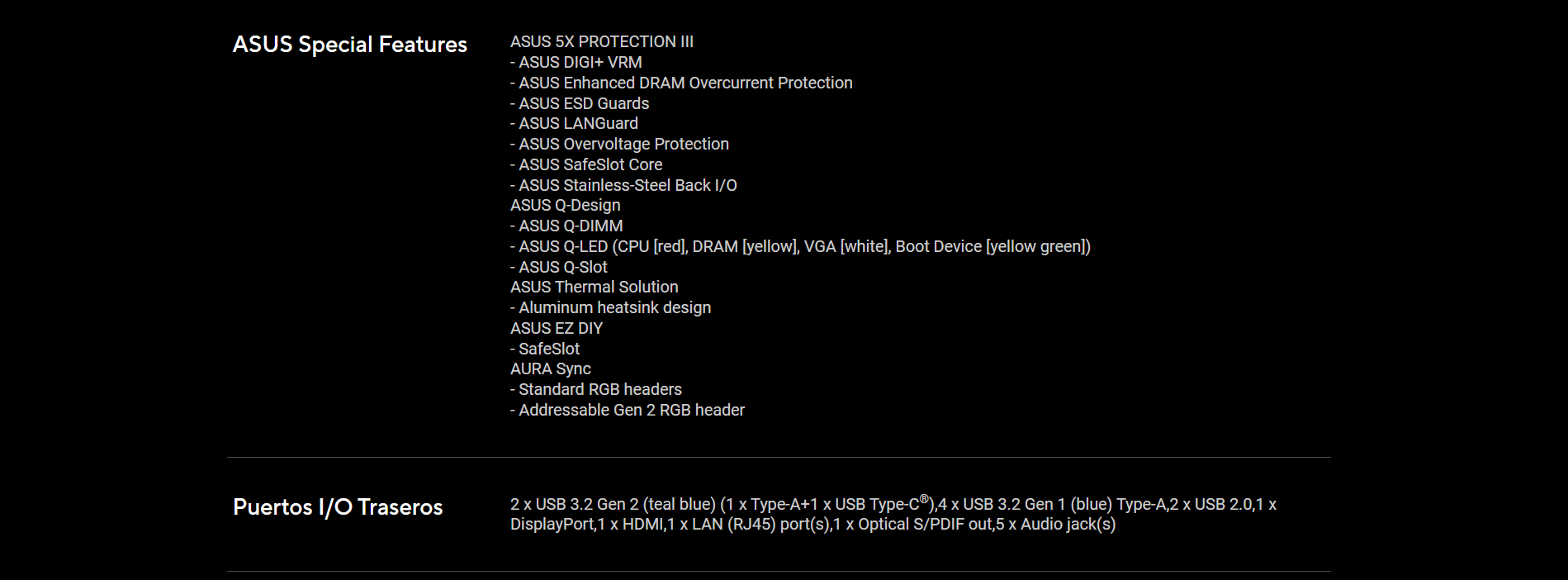The image size is (1568, 580).
Task: Click the USB 3.2 Gen 2 ports description
Action: click(722, 504)
